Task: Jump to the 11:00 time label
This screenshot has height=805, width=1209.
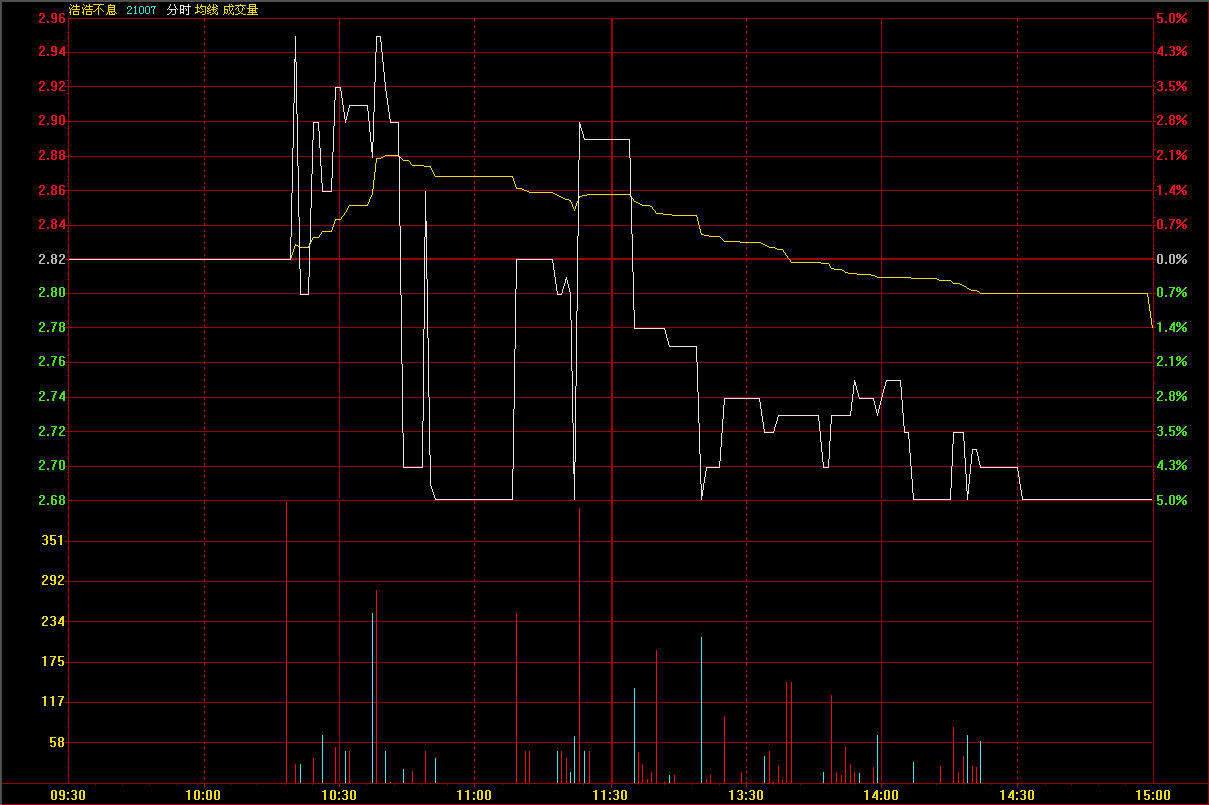Action: (x=475, y=796)
